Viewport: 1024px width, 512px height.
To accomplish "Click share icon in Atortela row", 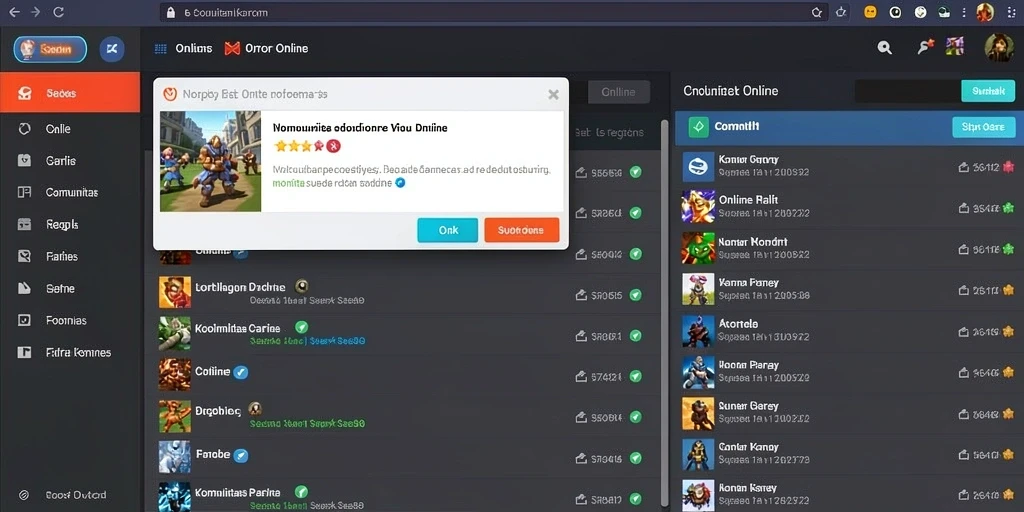I will point(963,332).
